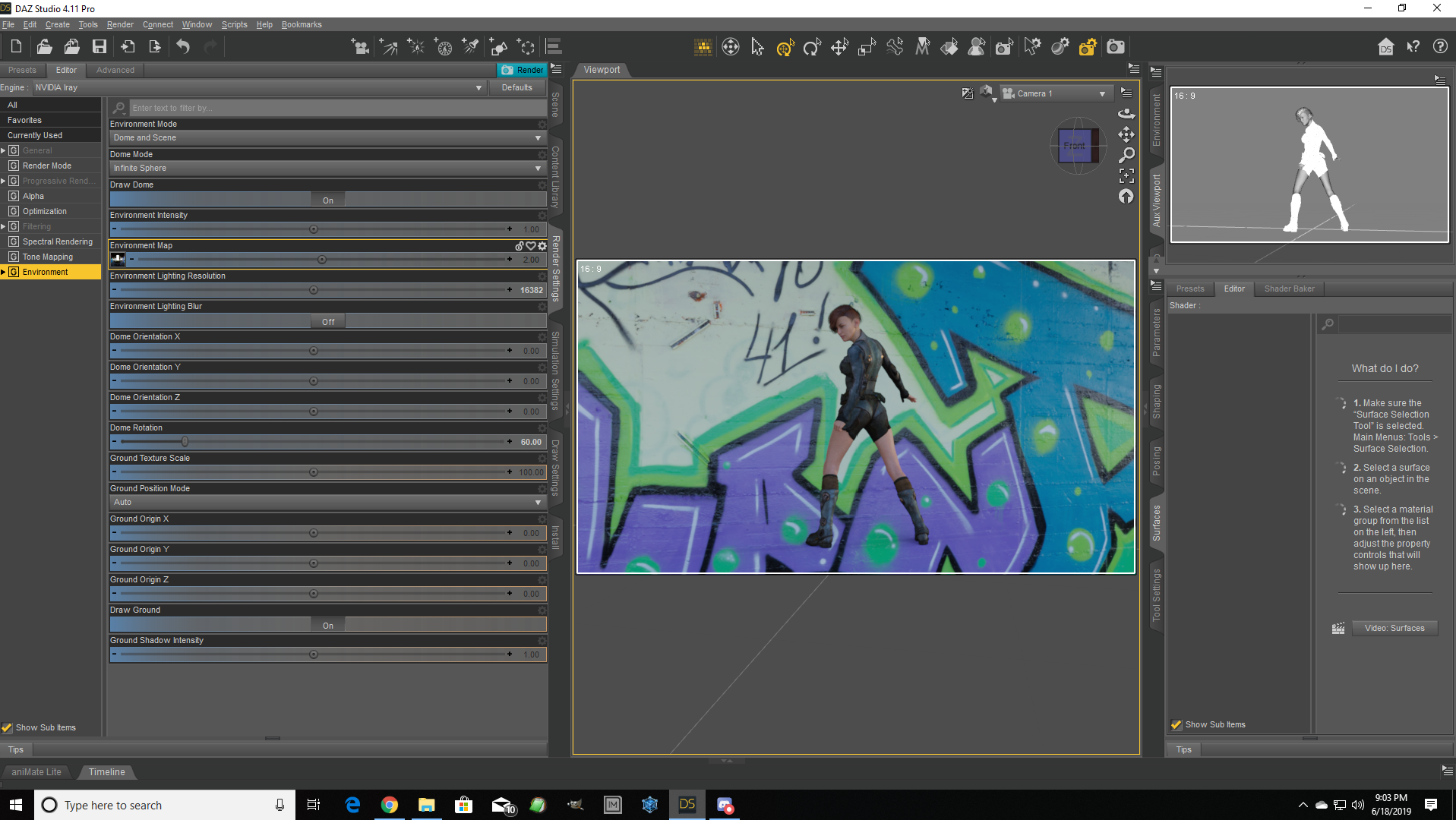Toggle the Draw Ground switch
Screen dimensions: 1456x820
[x=328, y=626]
